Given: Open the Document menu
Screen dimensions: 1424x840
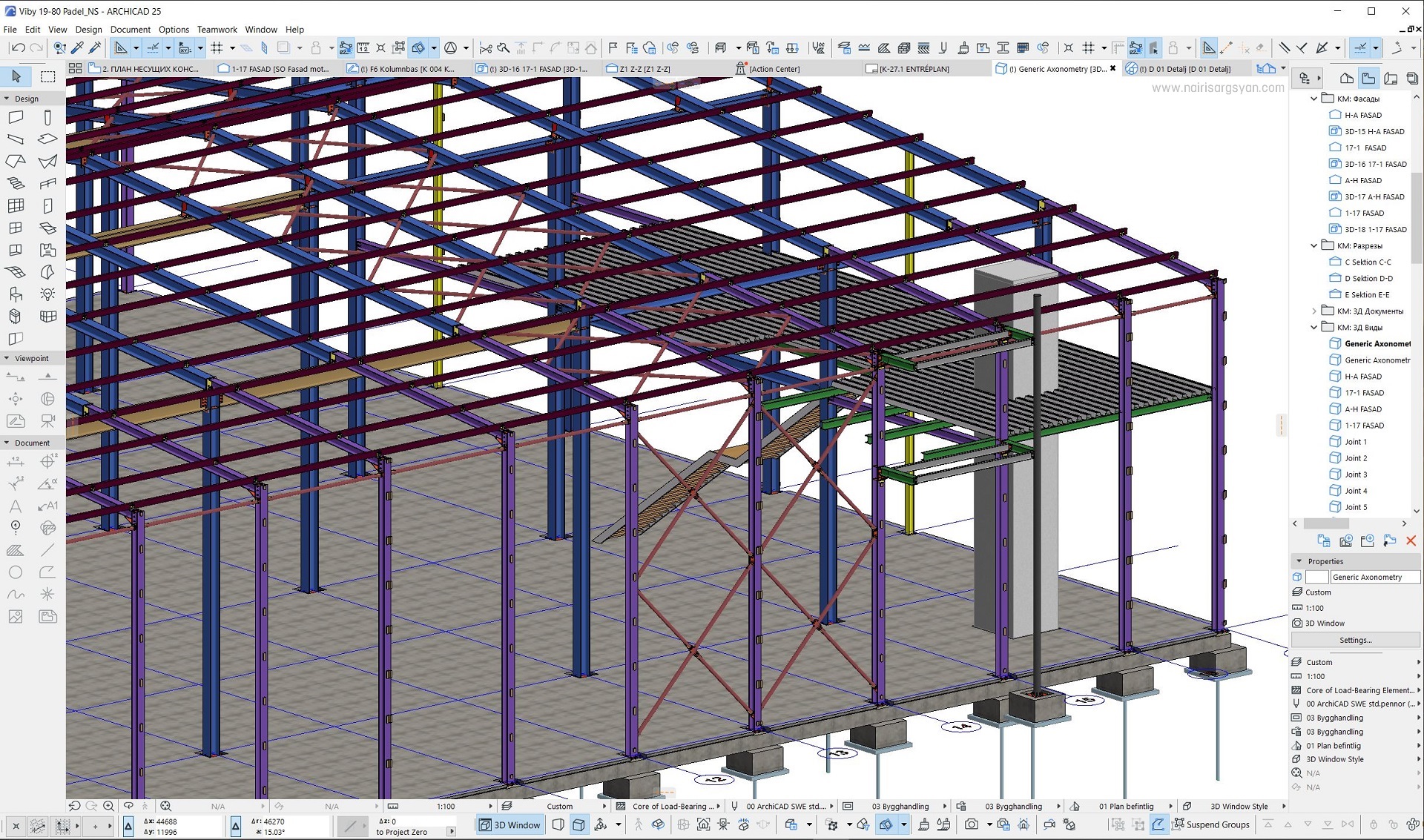Looking at the screenshot, I should [x=131, y=30].
